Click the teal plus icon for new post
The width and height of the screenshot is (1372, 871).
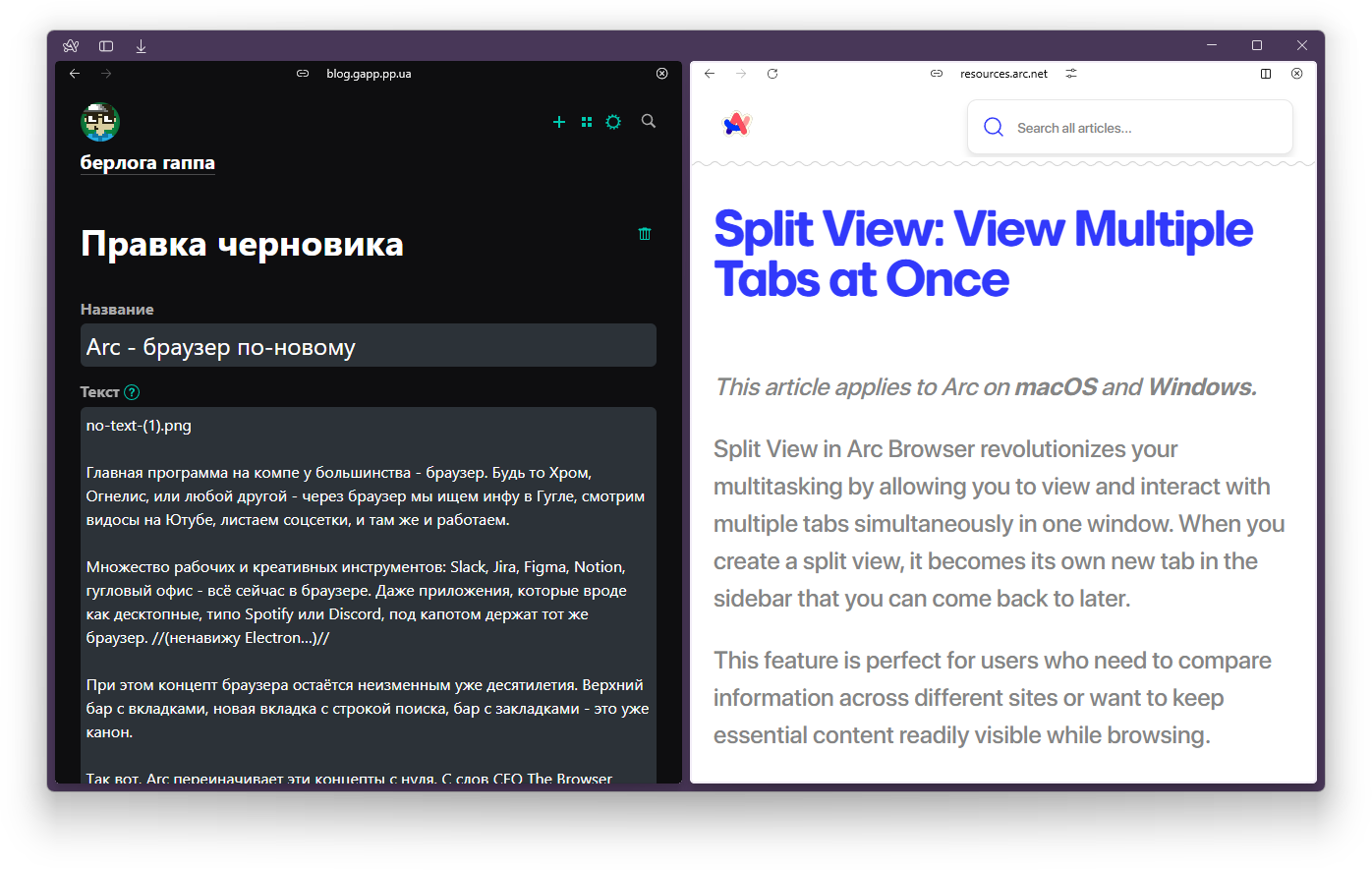[559, 122]
